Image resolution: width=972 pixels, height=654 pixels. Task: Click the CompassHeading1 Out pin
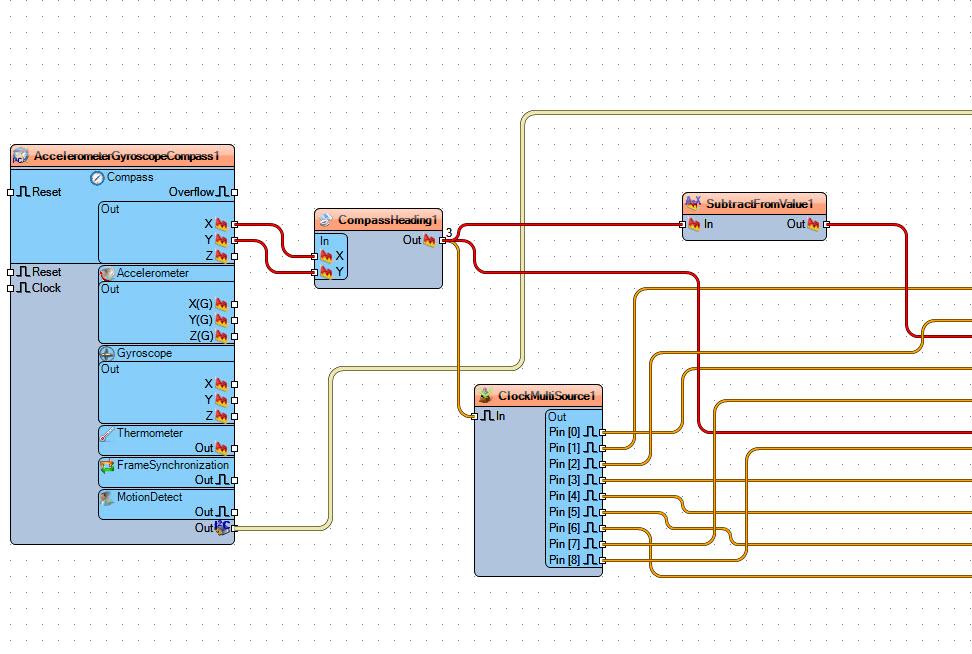(x=442, y=241)
